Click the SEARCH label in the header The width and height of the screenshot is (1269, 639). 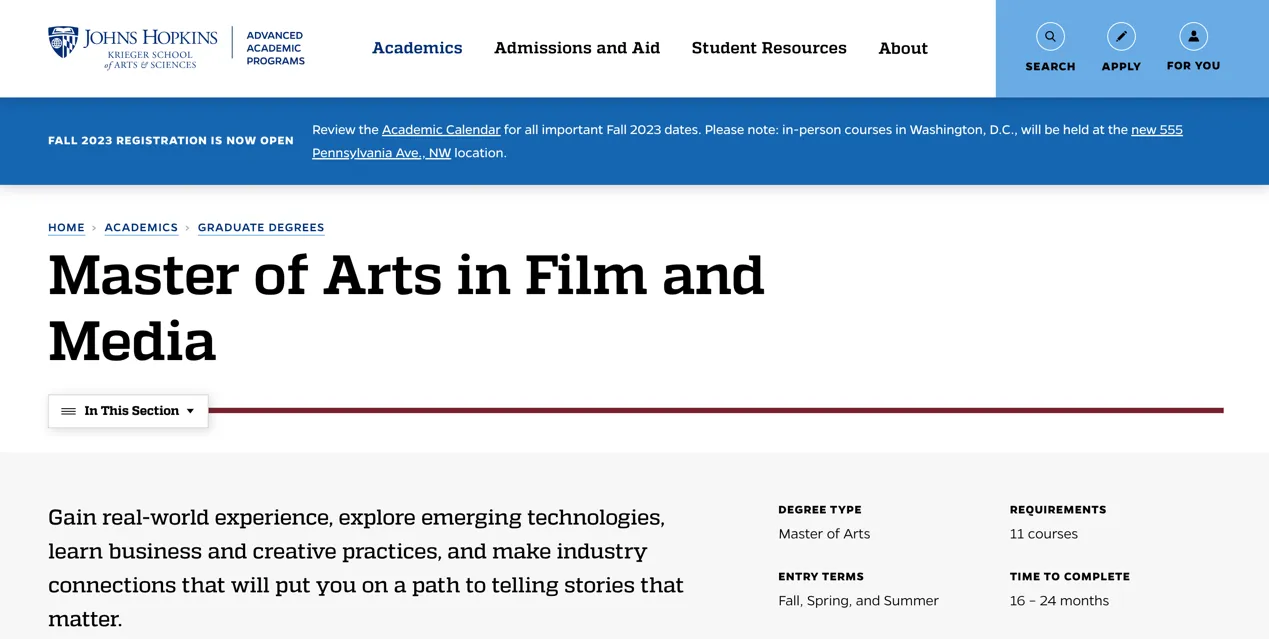pyautogui.click(x=1050, y=67)
